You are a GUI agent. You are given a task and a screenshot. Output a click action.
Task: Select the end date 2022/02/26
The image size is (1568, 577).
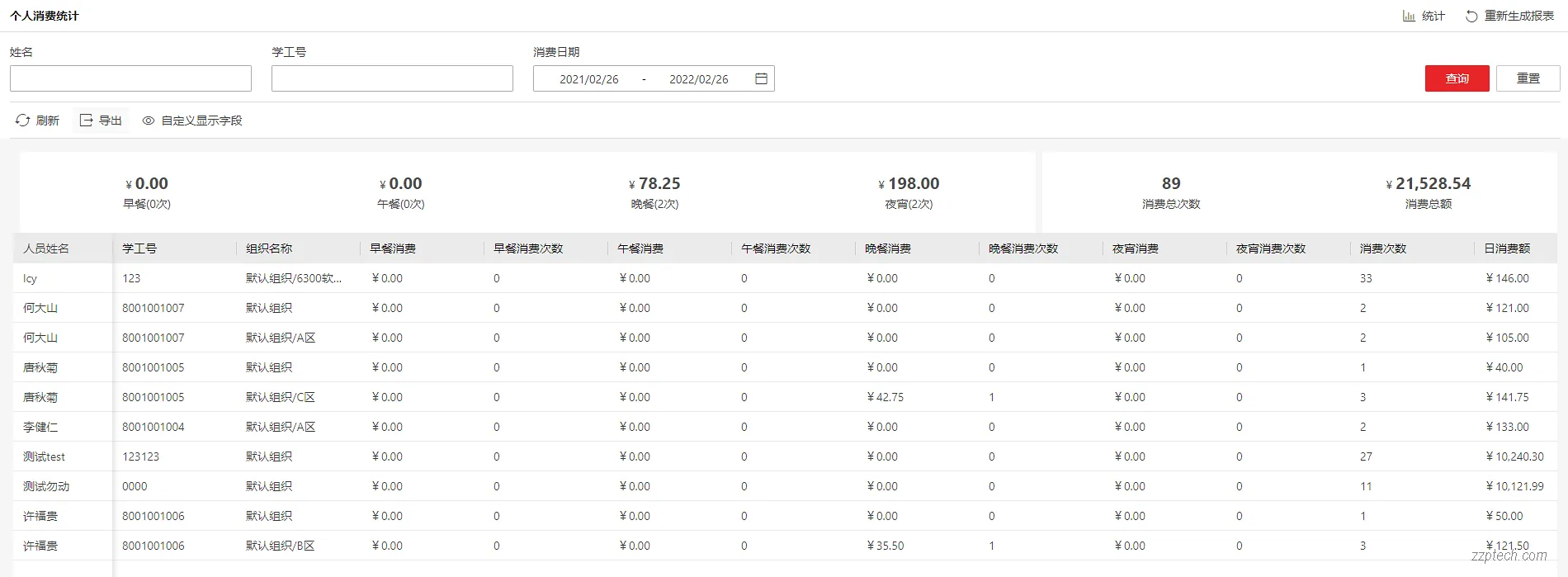698,79
